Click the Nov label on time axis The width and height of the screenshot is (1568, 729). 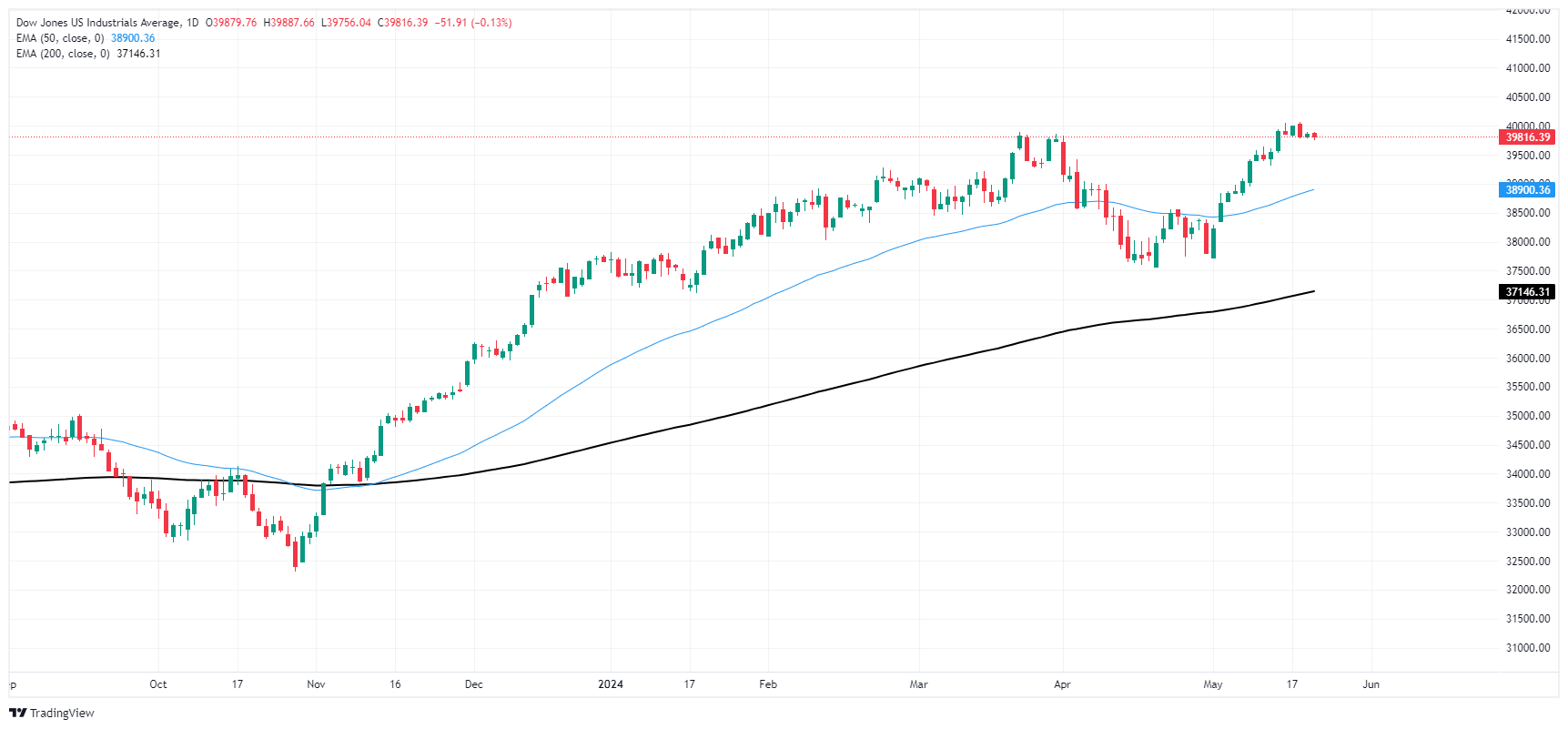(x=316, y=684)
